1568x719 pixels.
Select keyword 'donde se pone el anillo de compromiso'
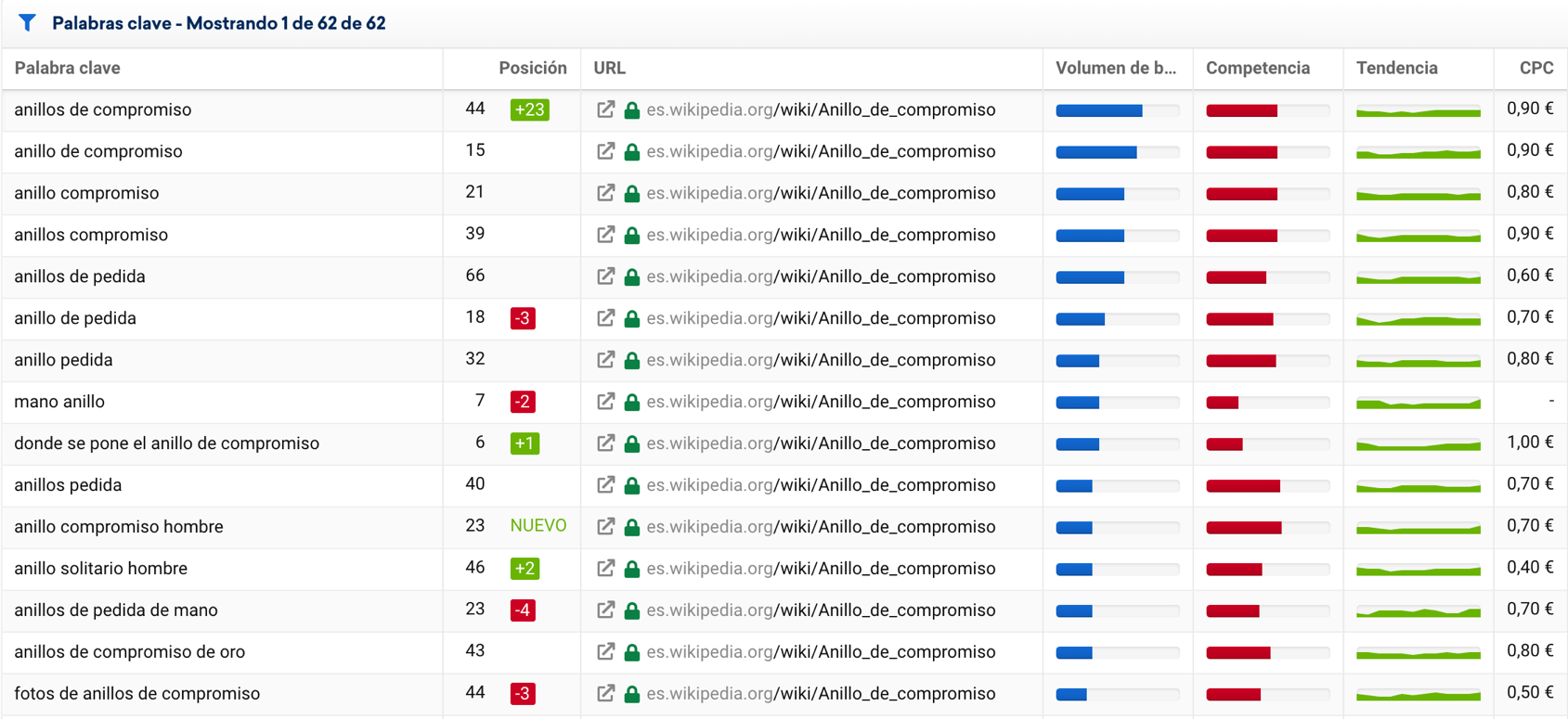(167, 443)
